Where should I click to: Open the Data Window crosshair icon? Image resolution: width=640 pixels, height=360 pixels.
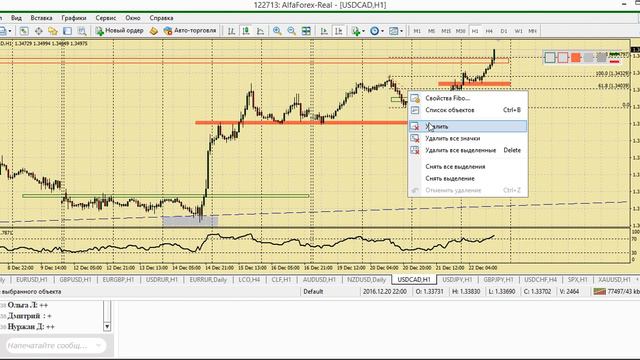(x=38, y=31)
